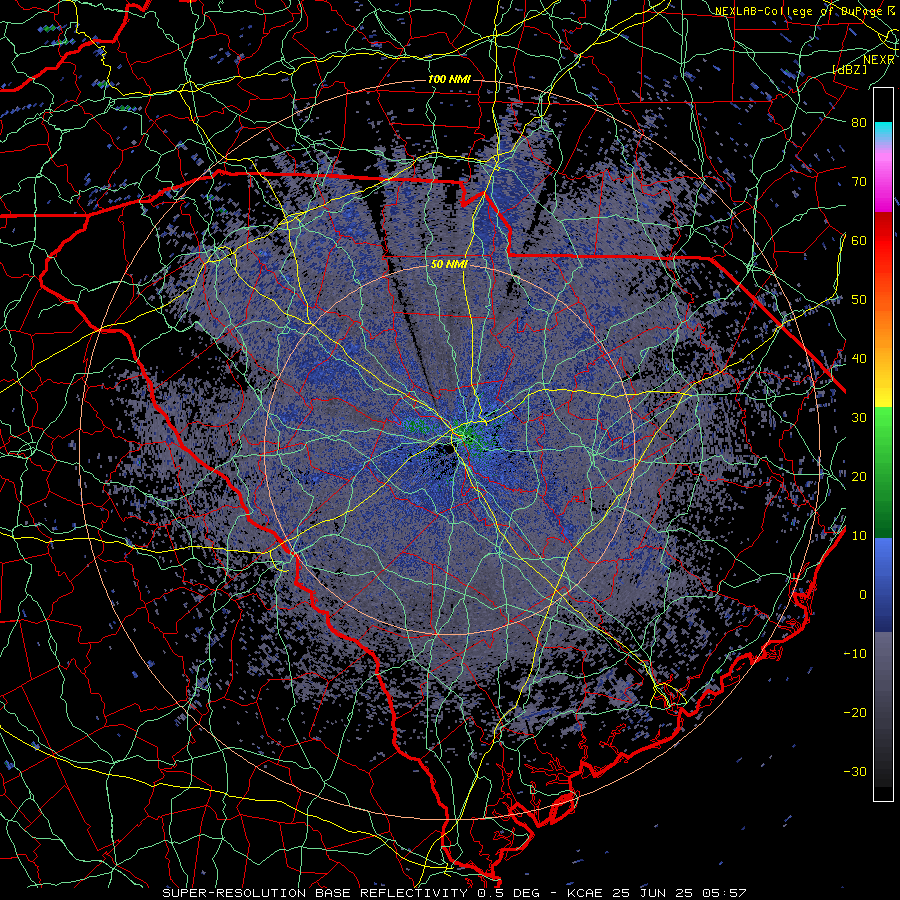
Task: Click the -10 value on the dBZ scale
Action: pyautogui.click(x=855, y=653)
